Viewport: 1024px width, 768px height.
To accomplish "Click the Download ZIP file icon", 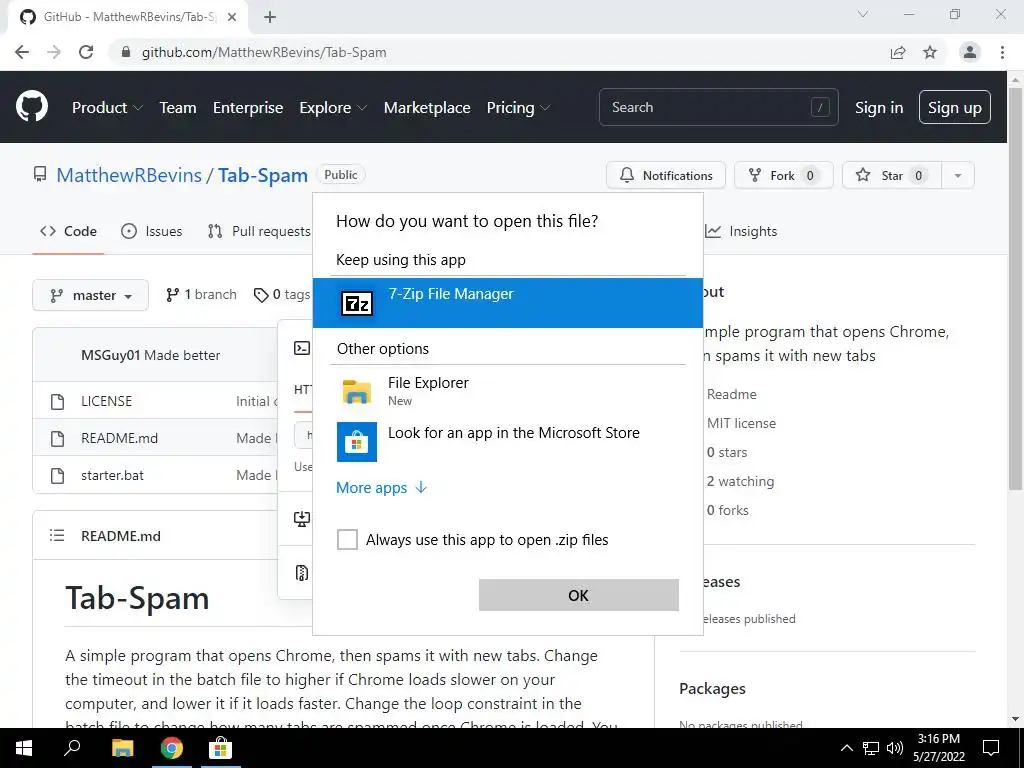I will (x=302, y=573).
